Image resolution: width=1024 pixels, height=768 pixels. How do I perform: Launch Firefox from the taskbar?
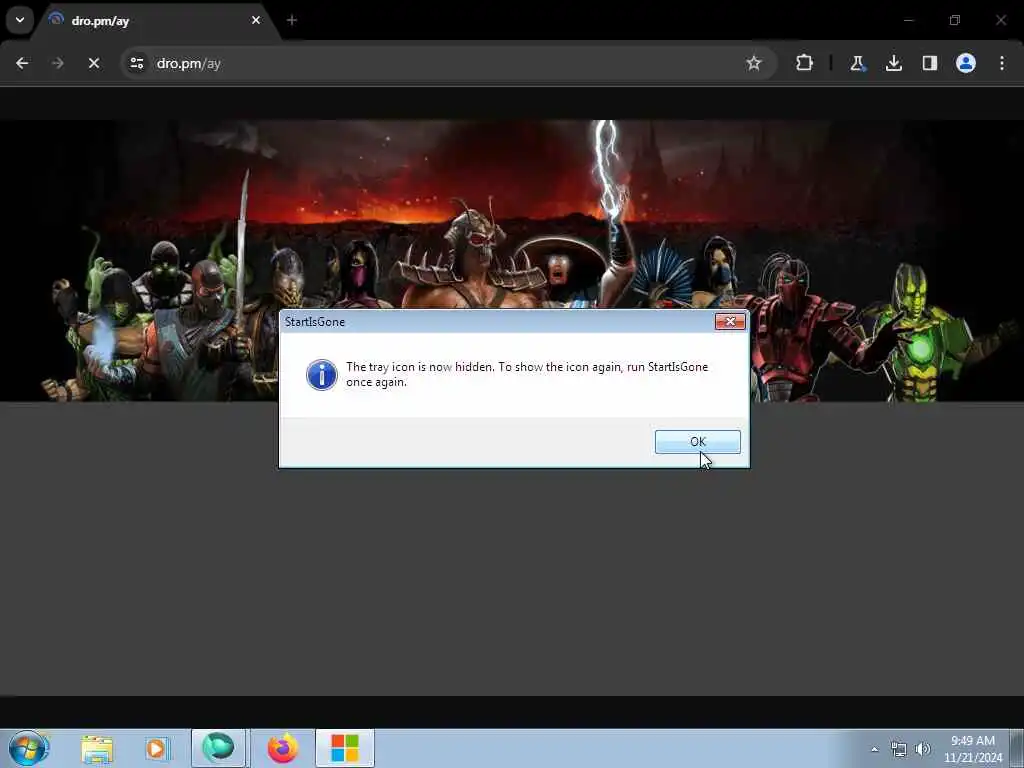pyautogui.click(x=283, y=748)
